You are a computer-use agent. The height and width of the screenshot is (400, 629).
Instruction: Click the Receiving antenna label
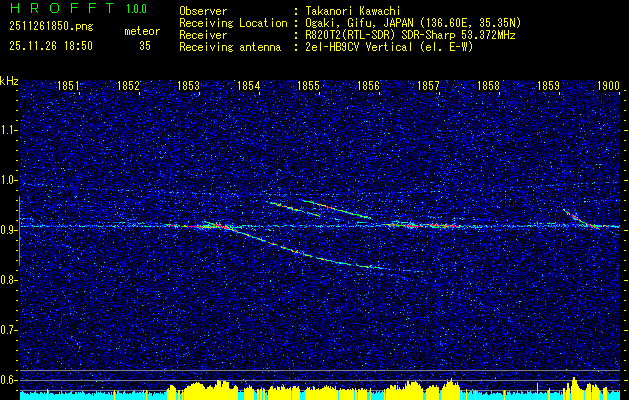230,47
